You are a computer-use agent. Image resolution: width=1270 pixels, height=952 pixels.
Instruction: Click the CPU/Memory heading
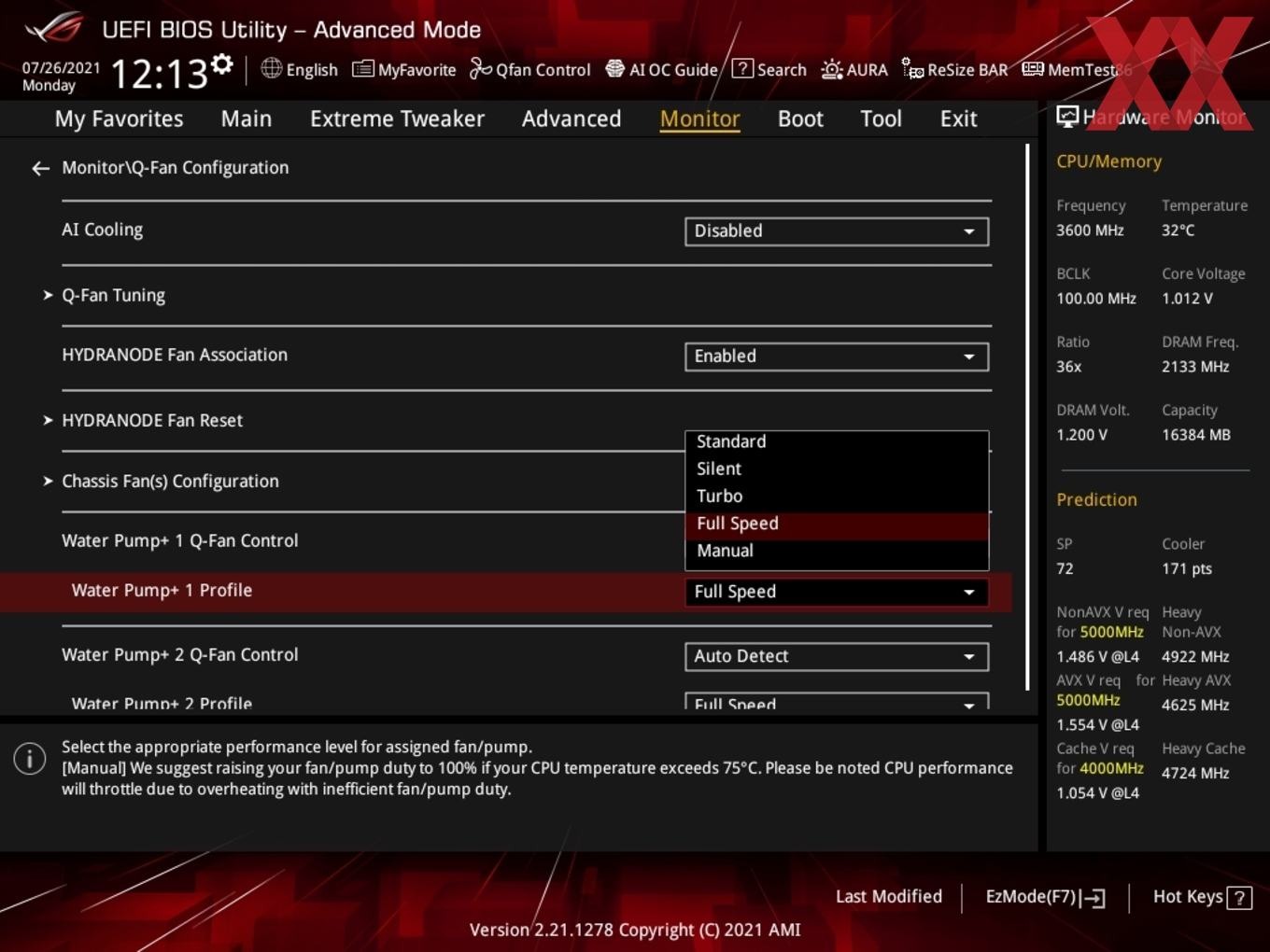1108,161
